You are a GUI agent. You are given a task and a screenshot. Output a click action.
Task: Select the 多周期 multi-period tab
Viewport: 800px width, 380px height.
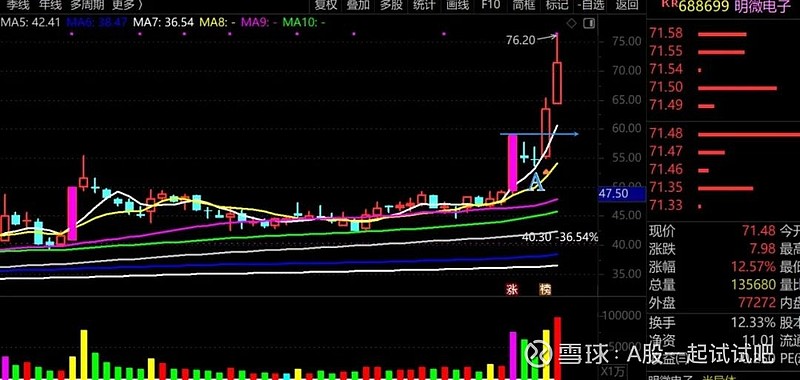[x=87, y=5]
